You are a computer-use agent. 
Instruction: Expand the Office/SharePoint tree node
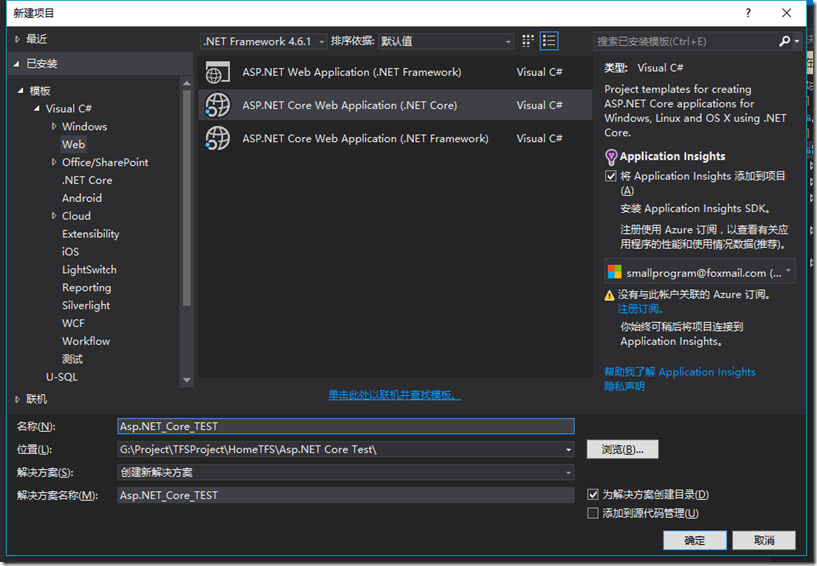click(54, 162)
